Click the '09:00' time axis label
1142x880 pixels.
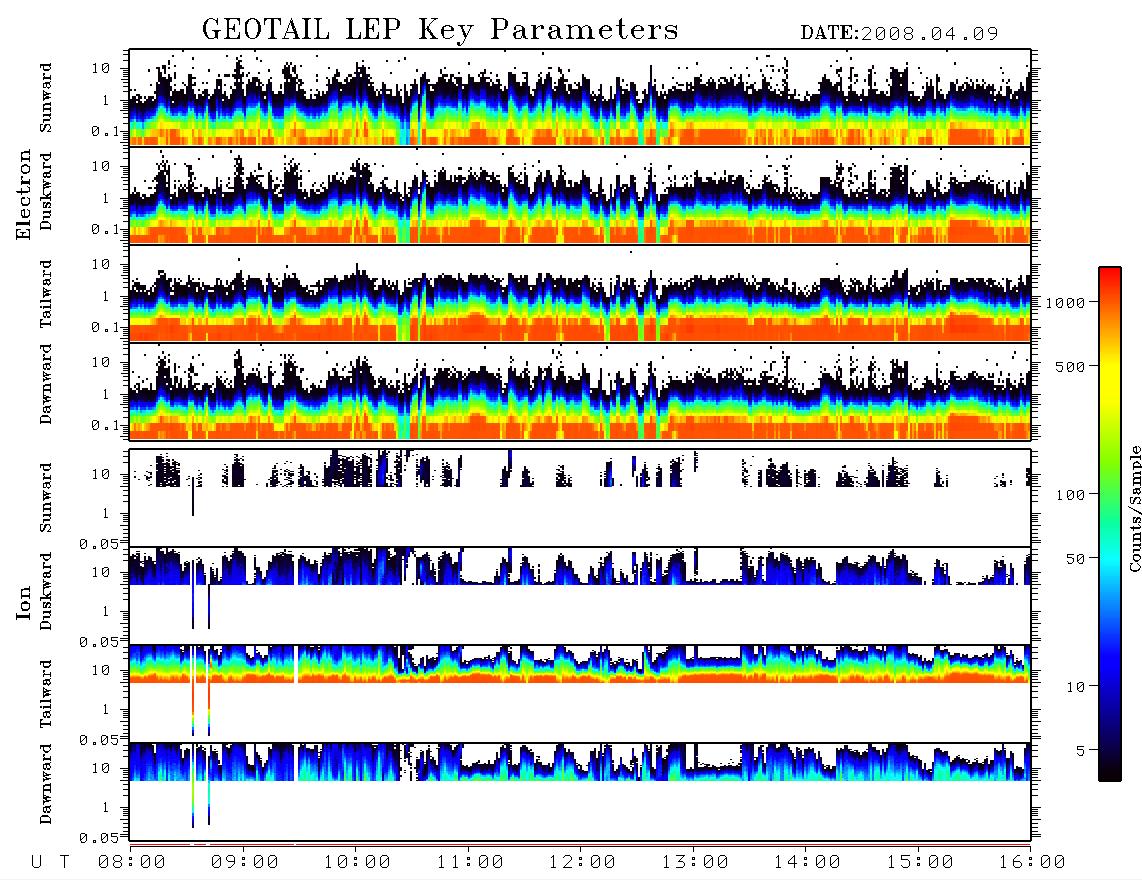pos(245,862)
